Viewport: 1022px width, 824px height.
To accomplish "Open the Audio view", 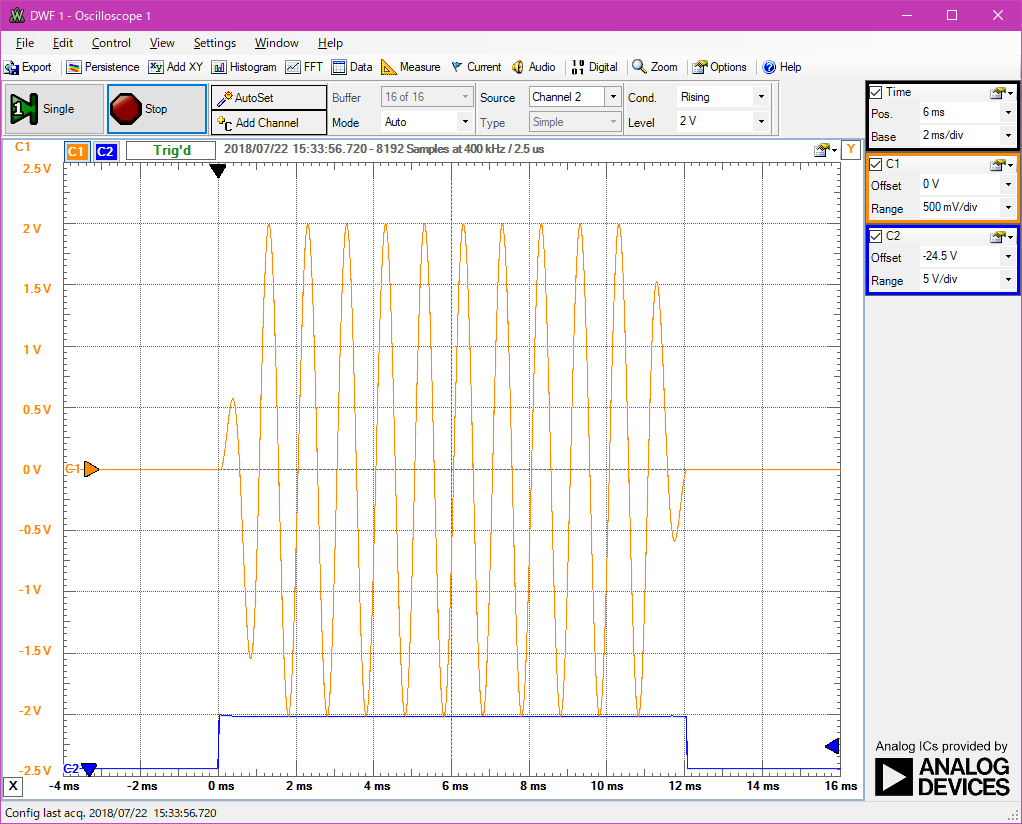I will pos(534,67).
